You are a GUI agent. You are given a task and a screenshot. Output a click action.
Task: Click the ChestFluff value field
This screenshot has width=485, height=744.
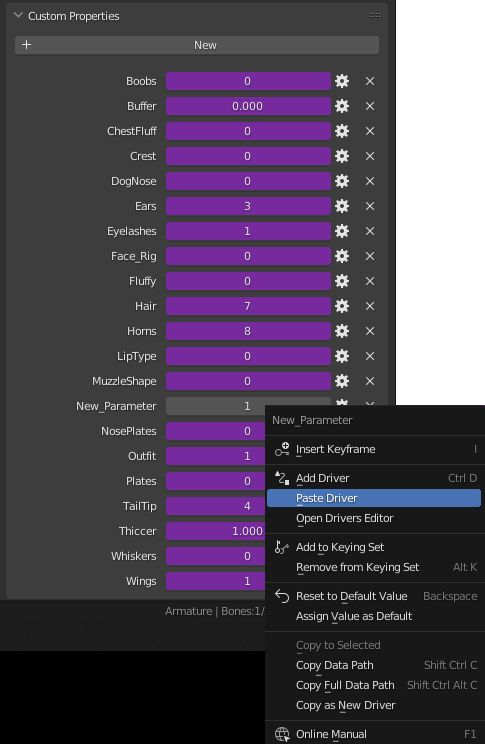(x=248, y=131)
